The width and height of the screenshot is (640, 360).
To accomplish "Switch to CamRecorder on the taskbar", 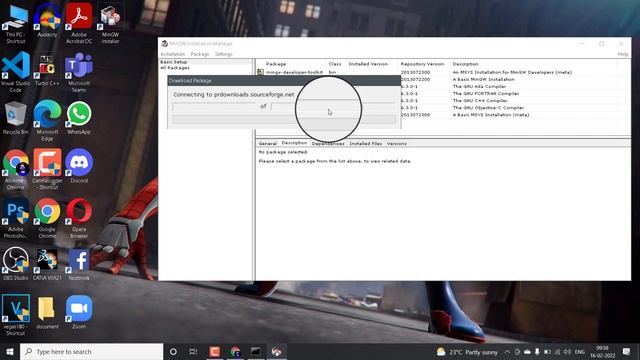I will [x=215, y=351].
